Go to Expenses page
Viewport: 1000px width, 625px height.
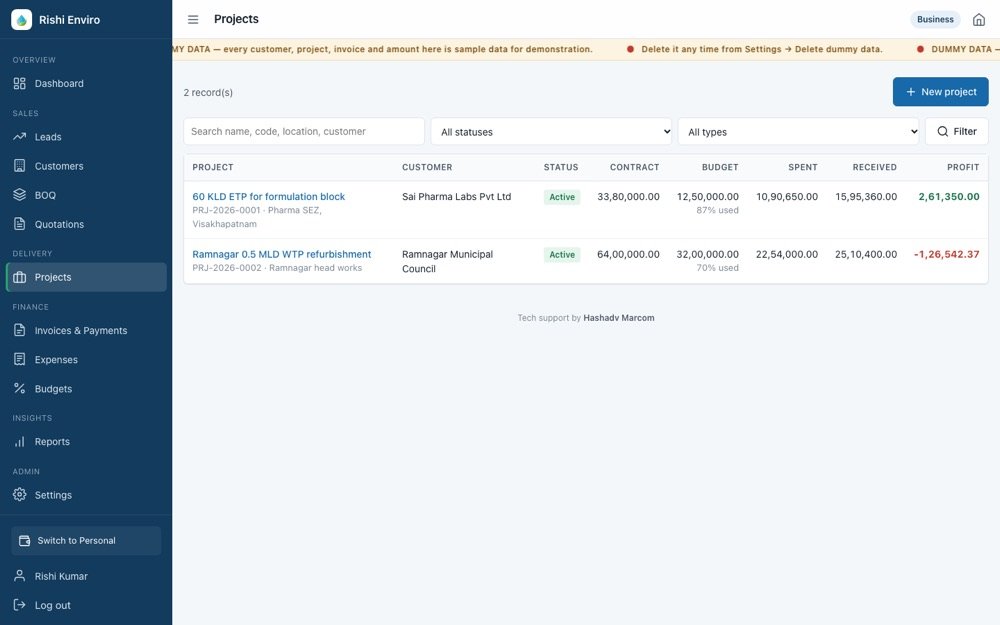click(x=86, y=360)
